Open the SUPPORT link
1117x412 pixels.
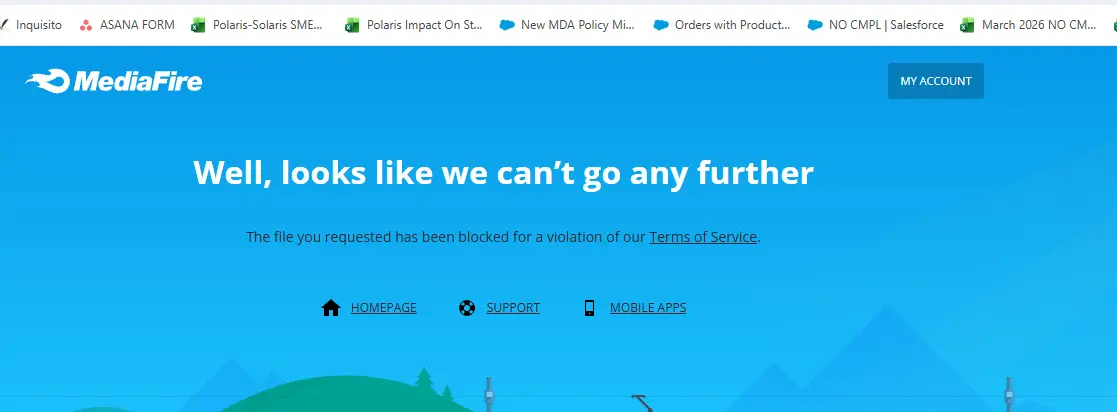coord(513,308)
